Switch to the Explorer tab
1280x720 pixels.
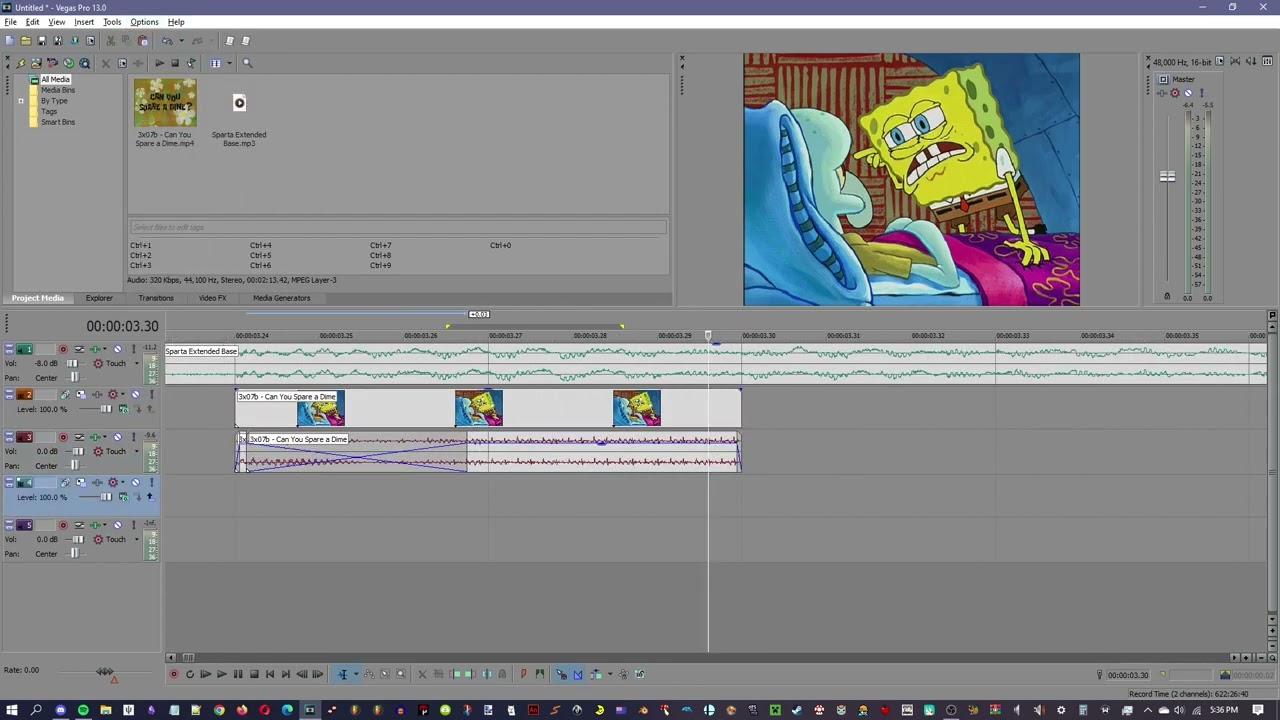[99, 298]
